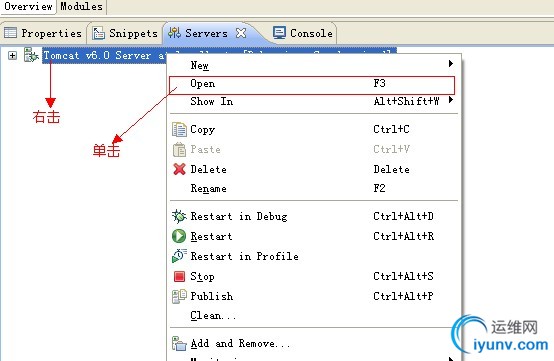554x361 pixels.
Task: Choose Publish from the context menu
Action: [x=314, y=296]
